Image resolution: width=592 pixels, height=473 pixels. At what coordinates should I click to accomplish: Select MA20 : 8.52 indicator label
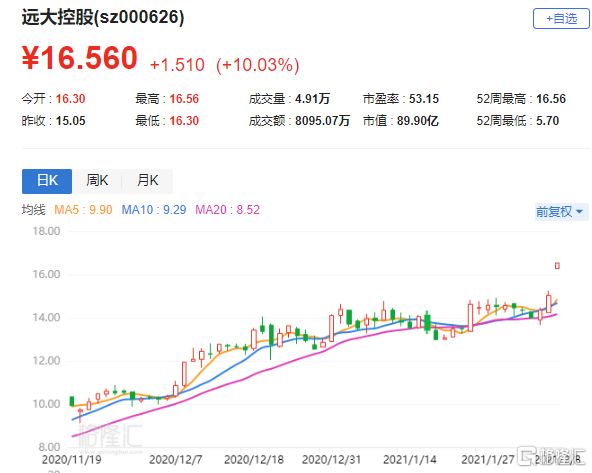click(227, 210)
